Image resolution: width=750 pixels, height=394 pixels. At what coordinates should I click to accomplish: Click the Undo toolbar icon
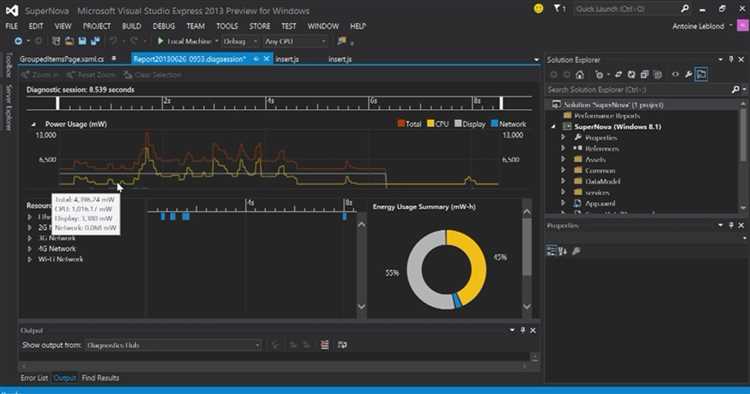coord(113,42)
